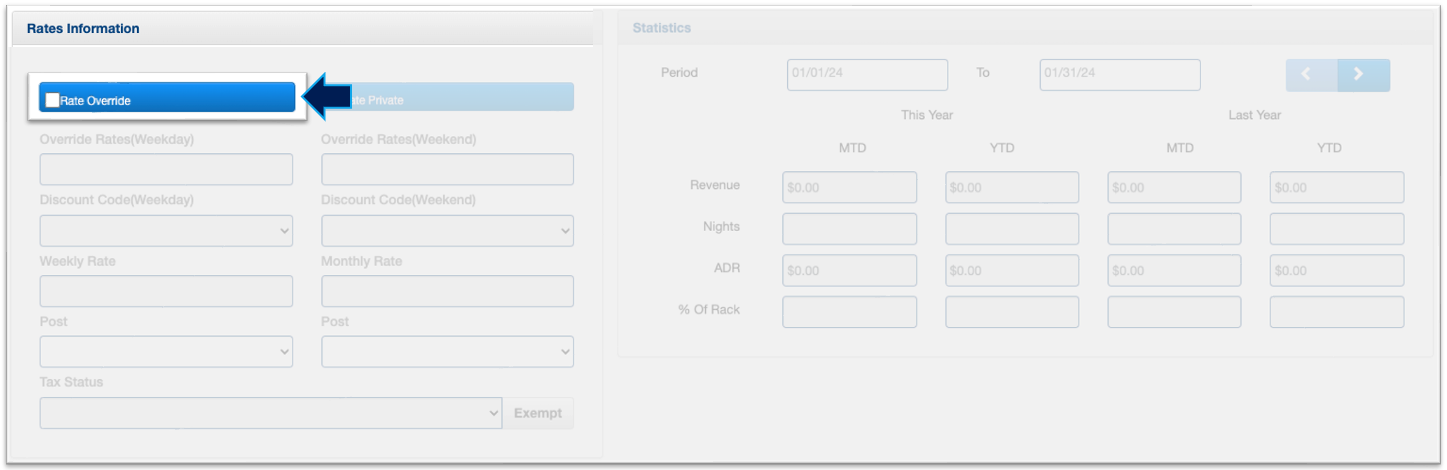Select Last Year MTD % Of Rack field
This screenshot has height=470, width=1447.
(x=1174, y=312)
